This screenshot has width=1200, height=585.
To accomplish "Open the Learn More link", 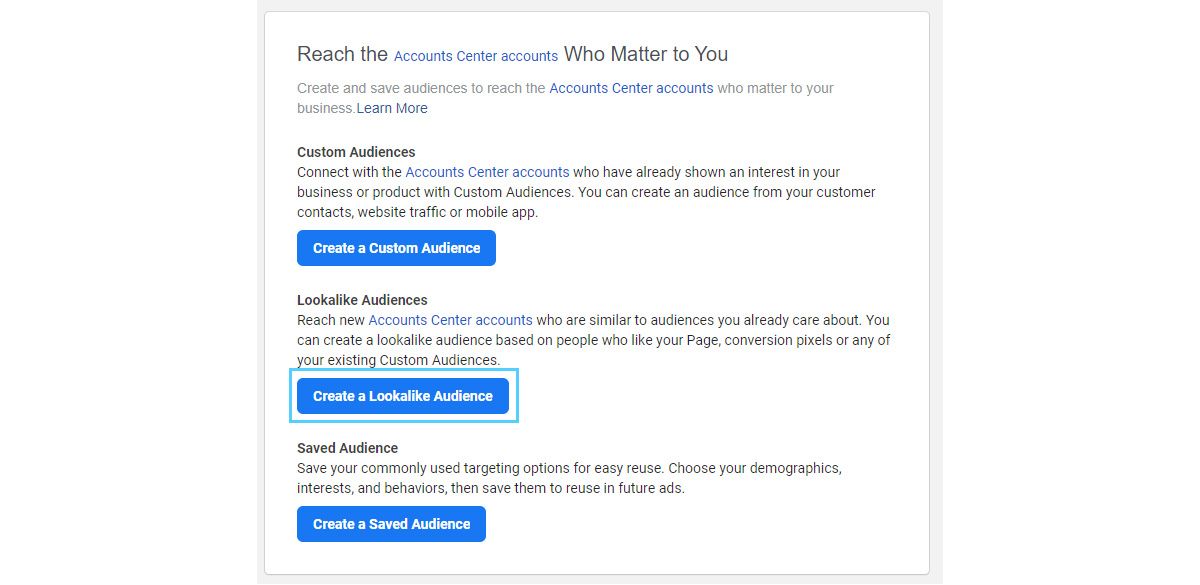I will (x=392, y=108).
